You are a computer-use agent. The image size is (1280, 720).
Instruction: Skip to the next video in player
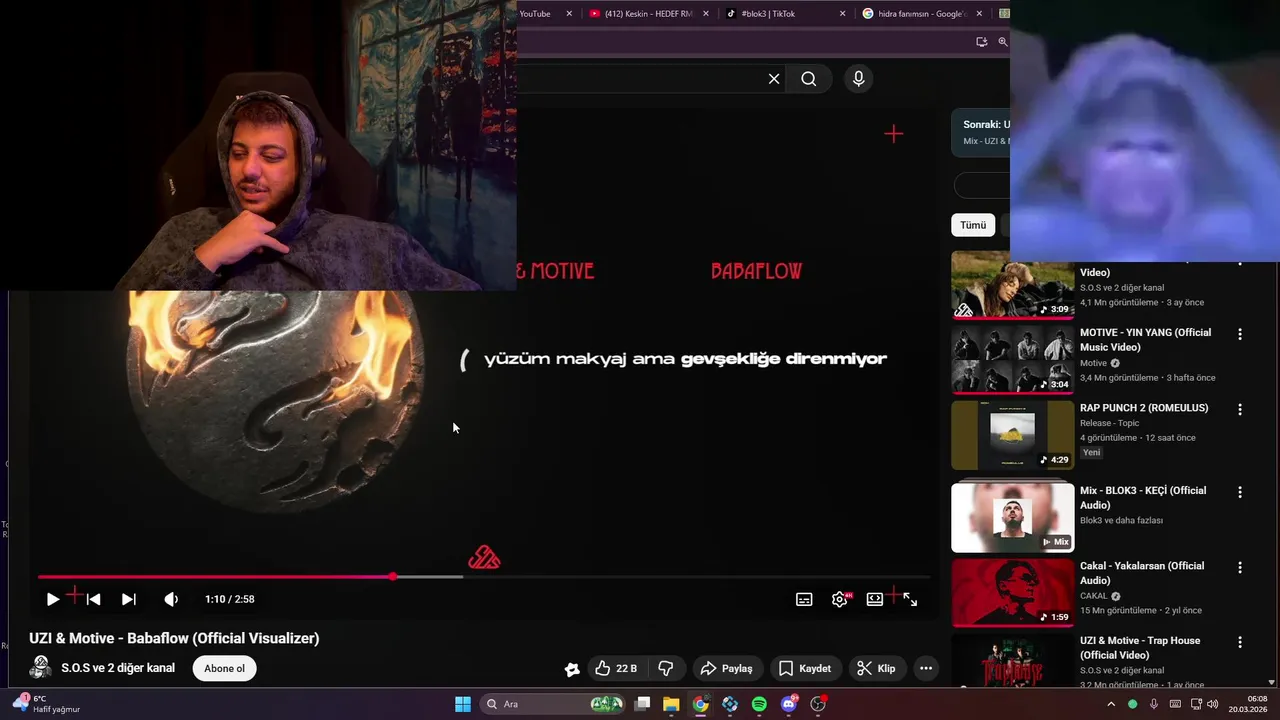tap(129, 599)
